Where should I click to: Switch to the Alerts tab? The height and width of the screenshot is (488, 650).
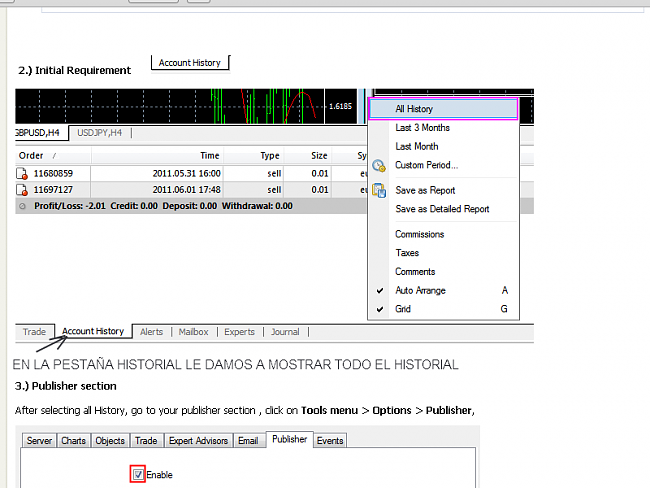[x=151, y=332]
